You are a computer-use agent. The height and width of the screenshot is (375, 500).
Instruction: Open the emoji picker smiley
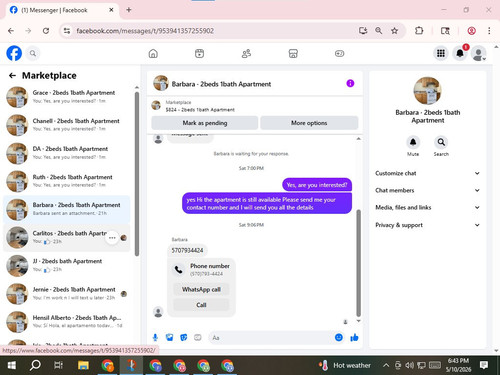(x=339, y=338)
